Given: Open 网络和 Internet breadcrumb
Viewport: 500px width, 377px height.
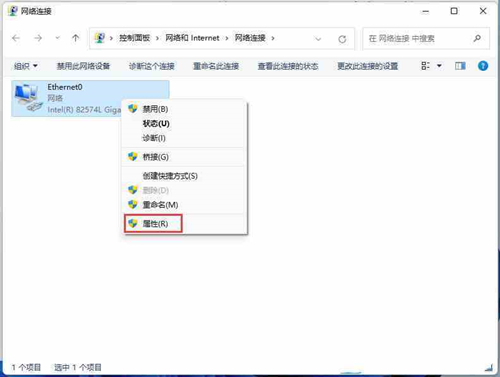Looking at the screenshot, I should (192, 38).
